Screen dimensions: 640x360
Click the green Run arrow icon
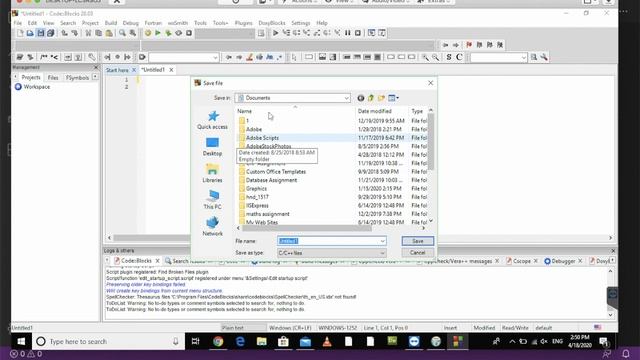coord(158,33)
